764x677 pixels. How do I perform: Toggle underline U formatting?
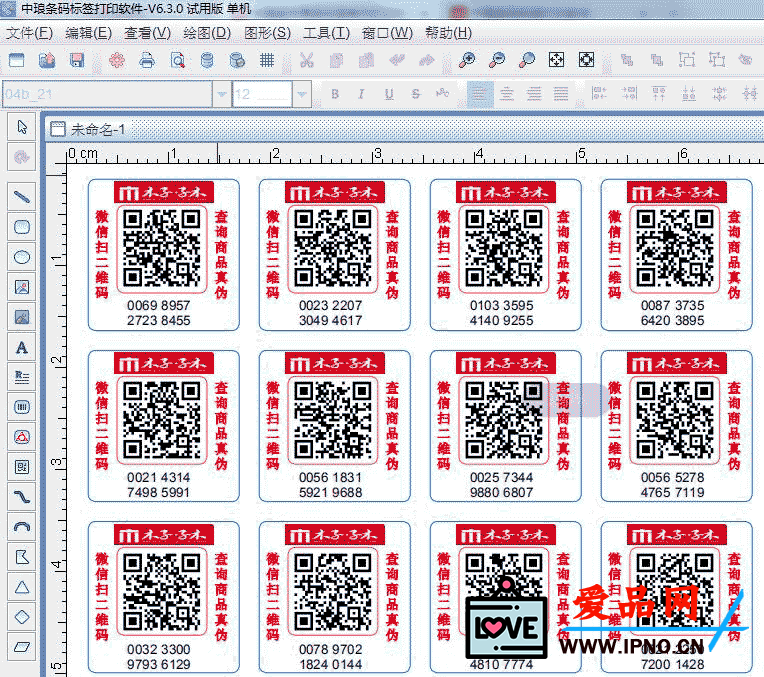point(389,94)
